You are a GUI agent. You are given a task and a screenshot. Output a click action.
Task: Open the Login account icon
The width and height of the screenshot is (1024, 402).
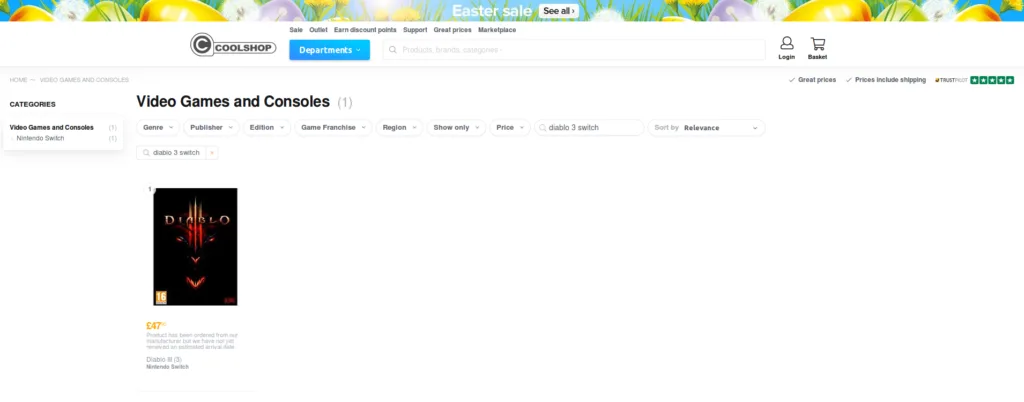[x=786, y=48]
